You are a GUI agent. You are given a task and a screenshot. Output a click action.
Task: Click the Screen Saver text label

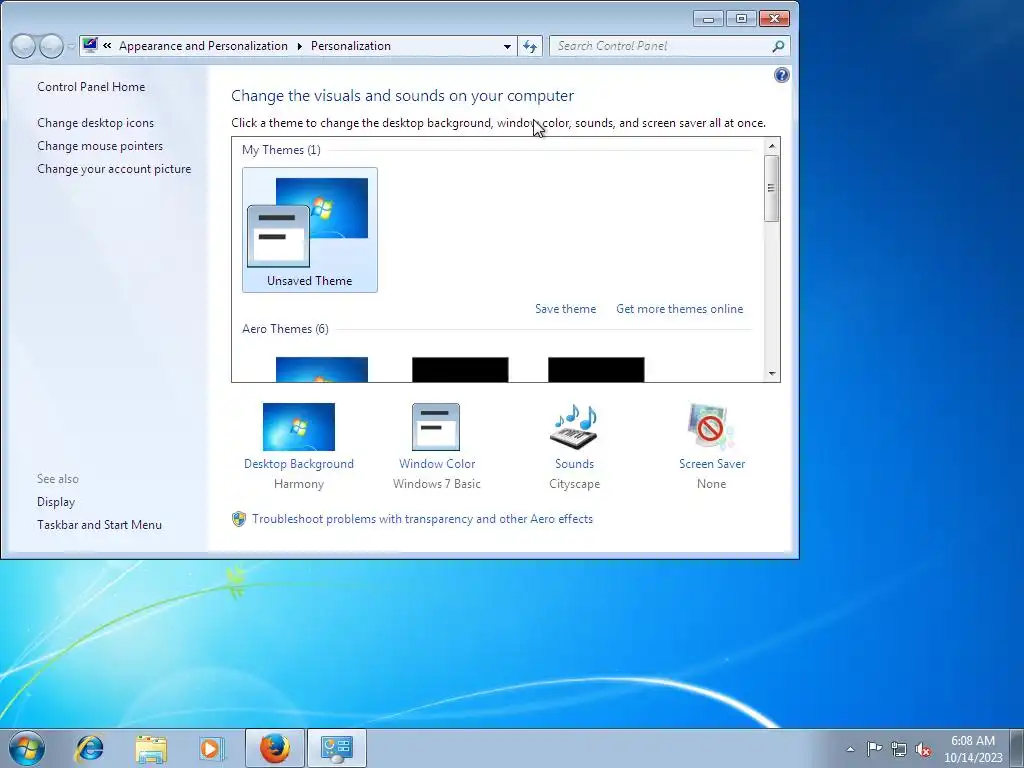pos(712,464)
